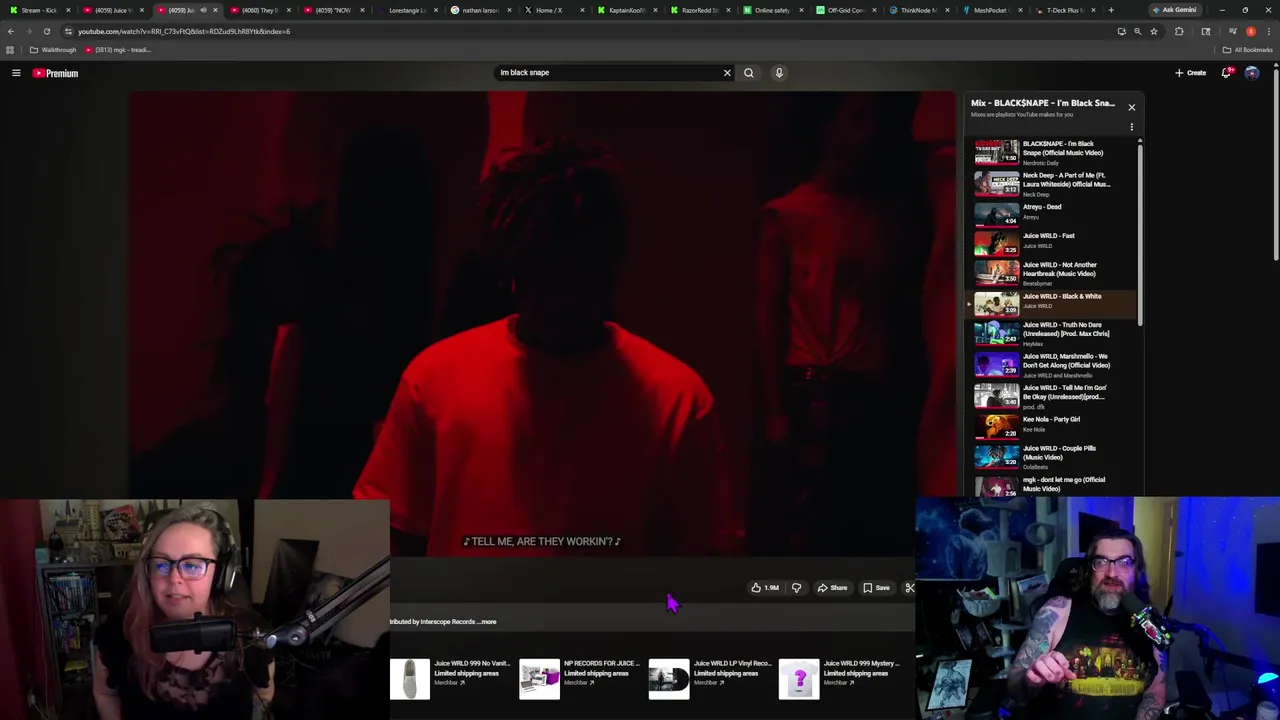This screenshot has height=720, width=1280.
Task: Play Juice WRLD - Fast
Action: (1053, 241)
